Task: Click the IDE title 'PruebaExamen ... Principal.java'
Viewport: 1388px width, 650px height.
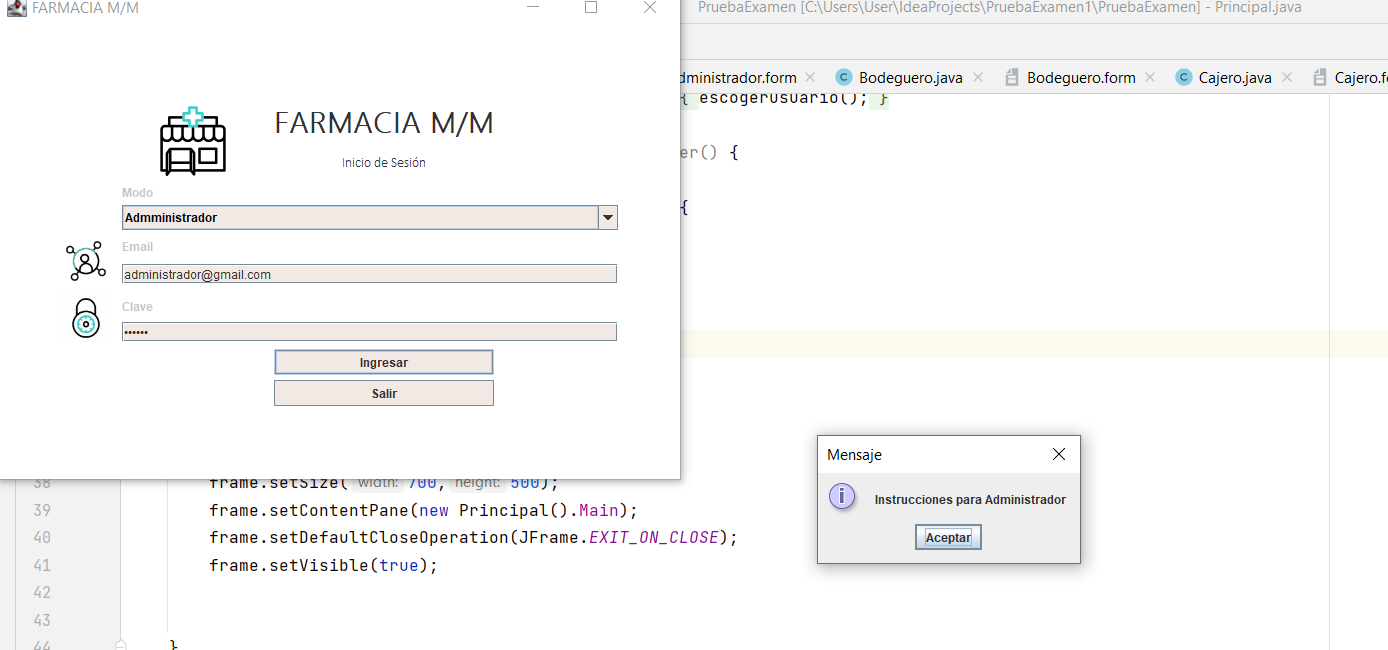Action: click(x=1000, y=8)
